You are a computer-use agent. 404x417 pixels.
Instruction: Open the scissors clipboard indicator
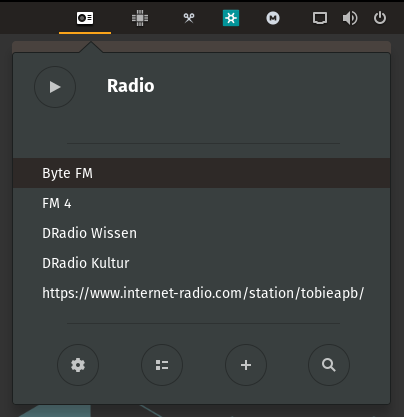(x=189, y=18)
